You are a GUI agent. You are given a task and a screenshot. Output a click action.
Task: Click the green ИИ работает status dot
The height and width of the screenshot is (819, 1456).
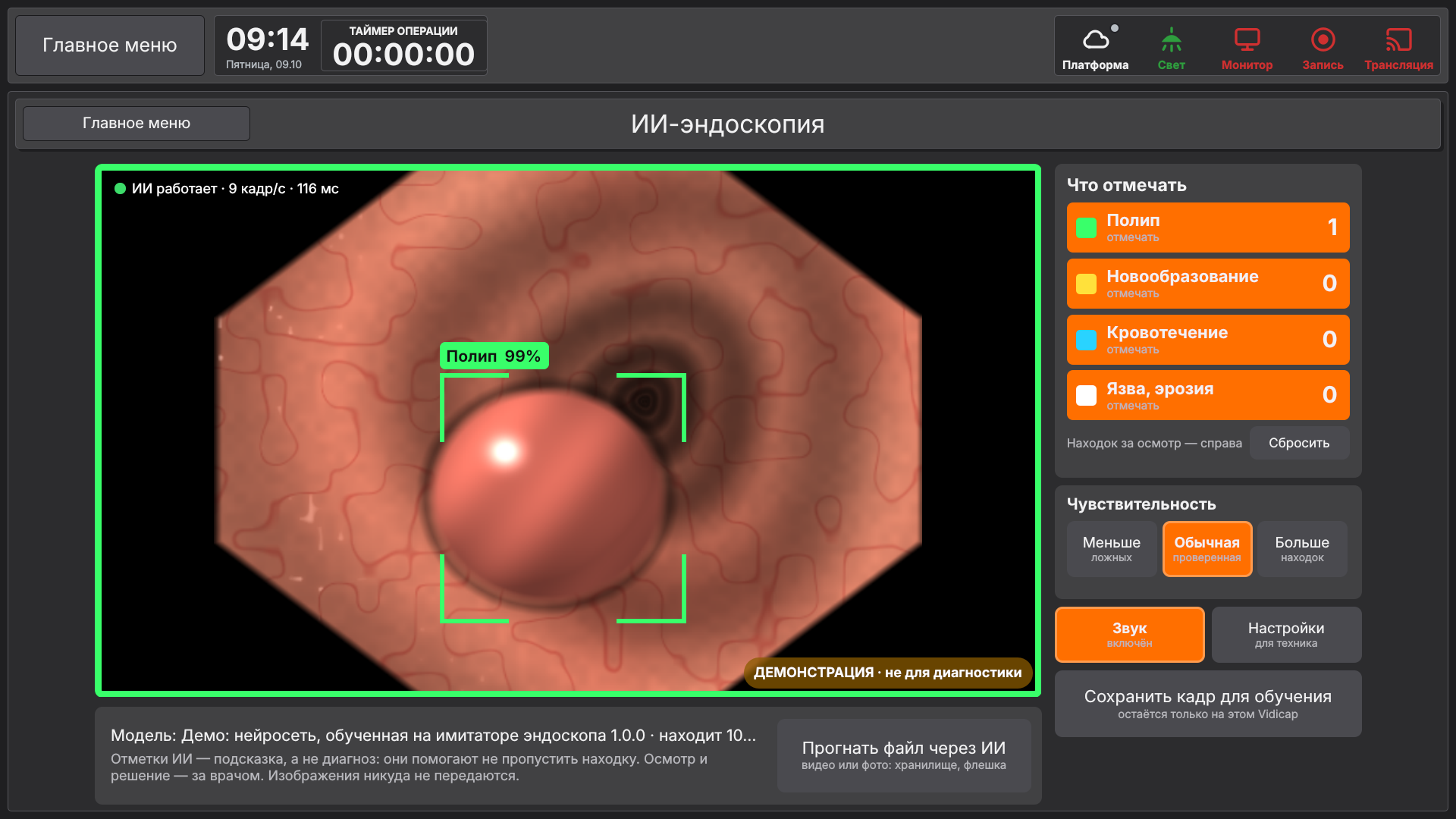click(x=120, y=189)
